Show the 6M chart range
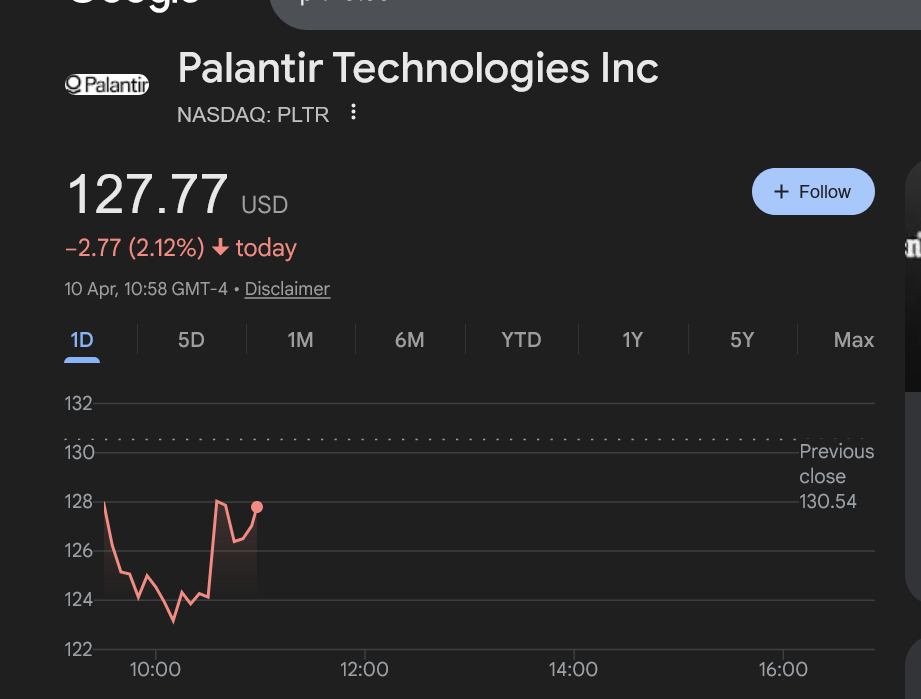The height and width of the screenshot is (699, 921). (409, 340)
